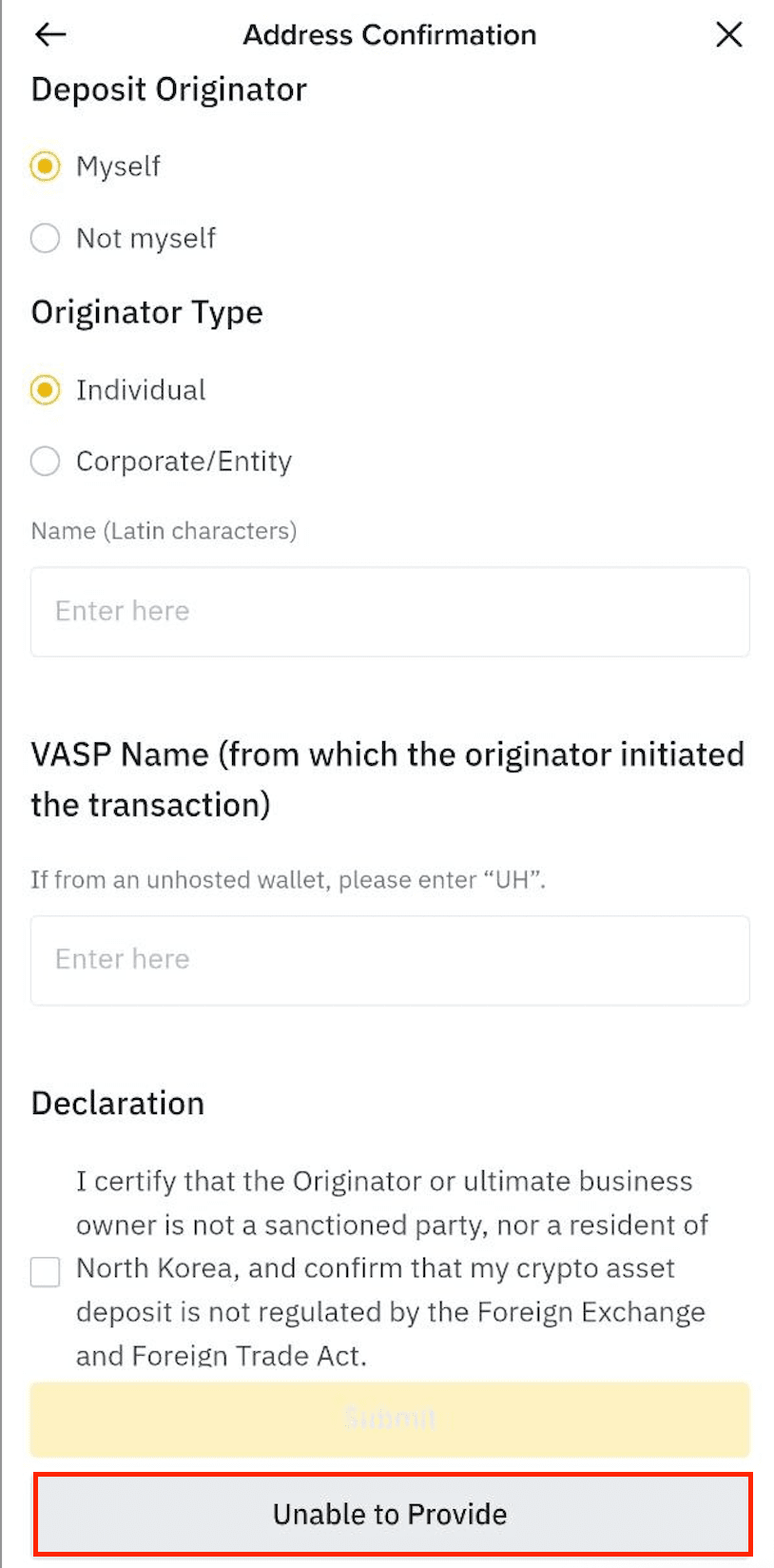
Task: Focus the Name (Latin characters) input field
Action: point(390,612)
